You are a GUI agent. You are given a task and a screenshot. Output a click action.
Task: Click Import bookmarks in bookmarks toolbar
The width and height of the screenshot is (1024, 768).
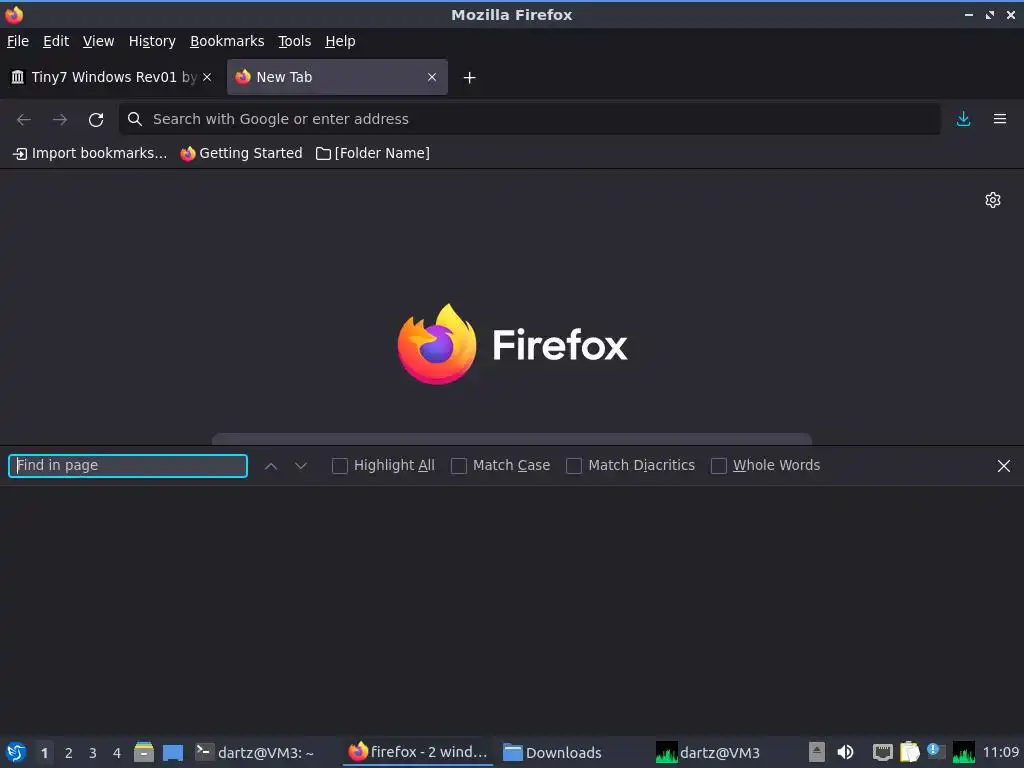tap(90, 153)
